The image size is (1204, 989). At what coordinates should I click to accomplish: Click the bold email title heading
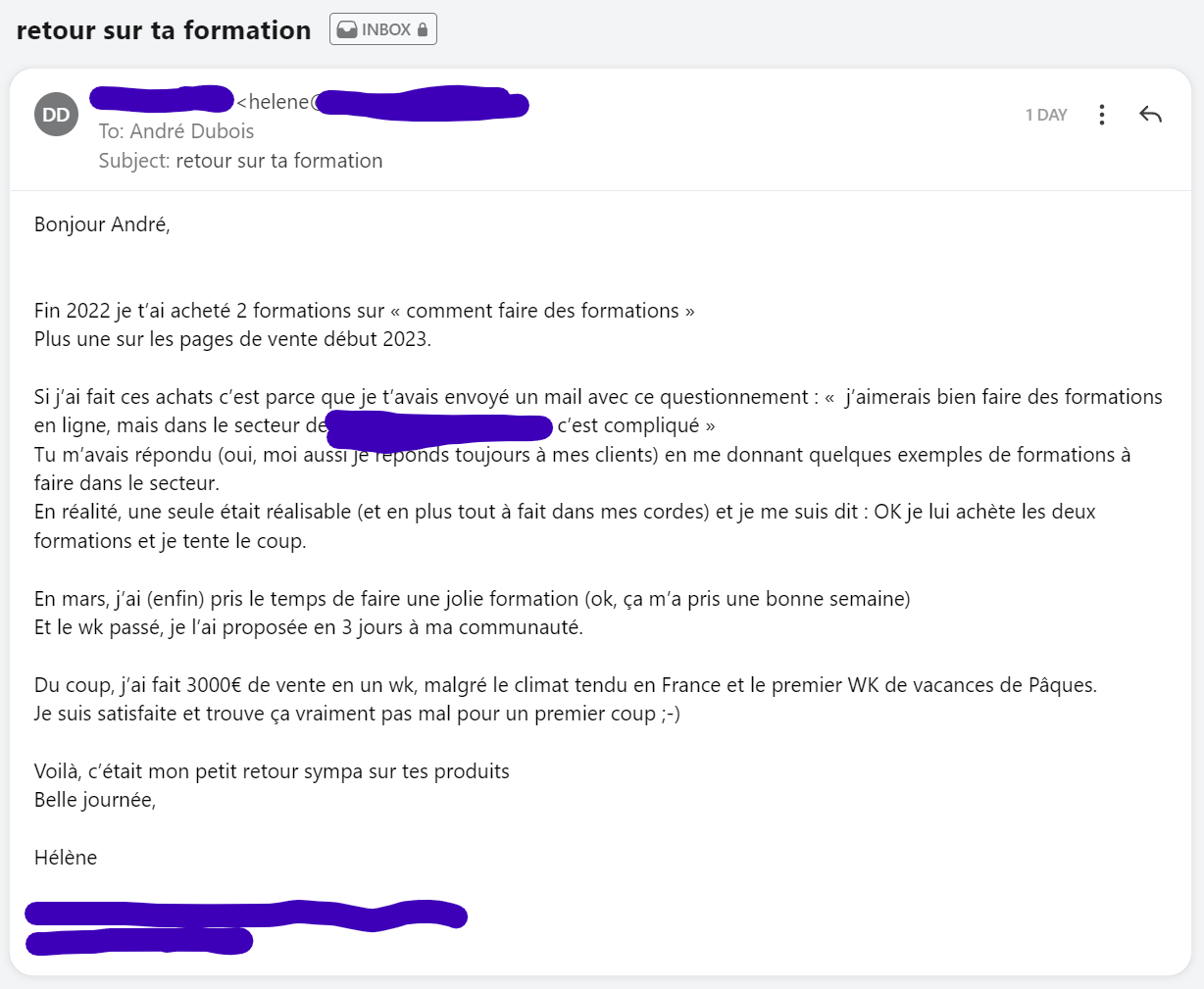click(x=164, y=30)
